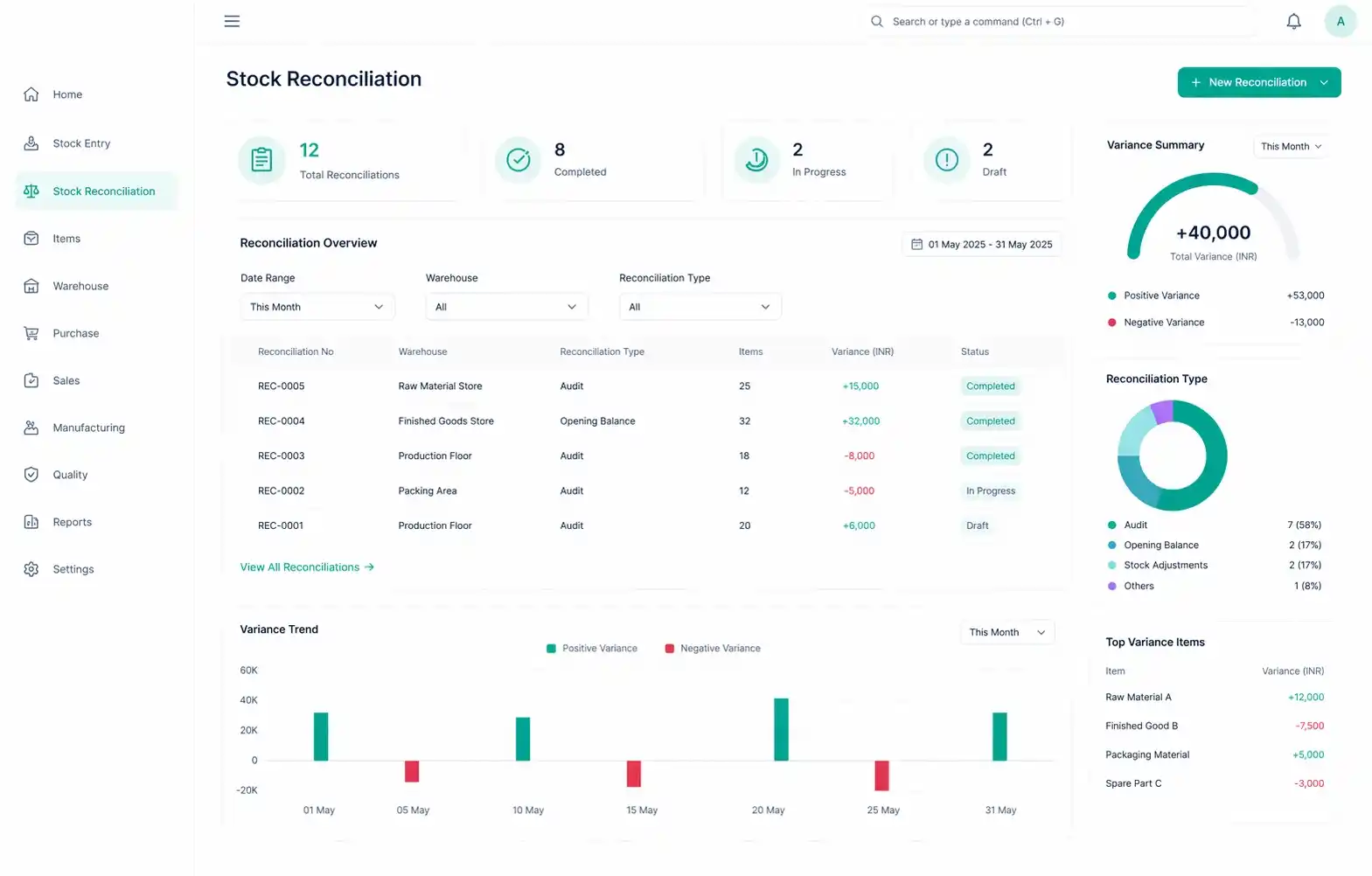Open the 01 May 2025 - 31 May 2025 picker
Screen dimensions: 1372x876
coord(981,245)
